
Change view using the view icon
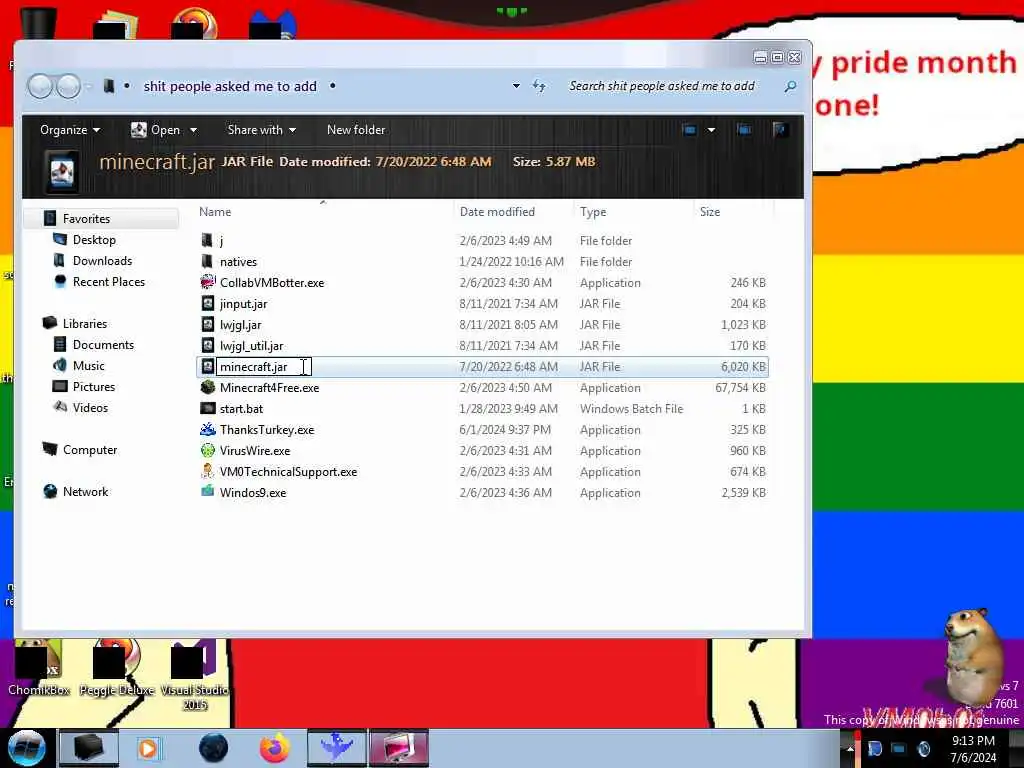tap(689, 129)
